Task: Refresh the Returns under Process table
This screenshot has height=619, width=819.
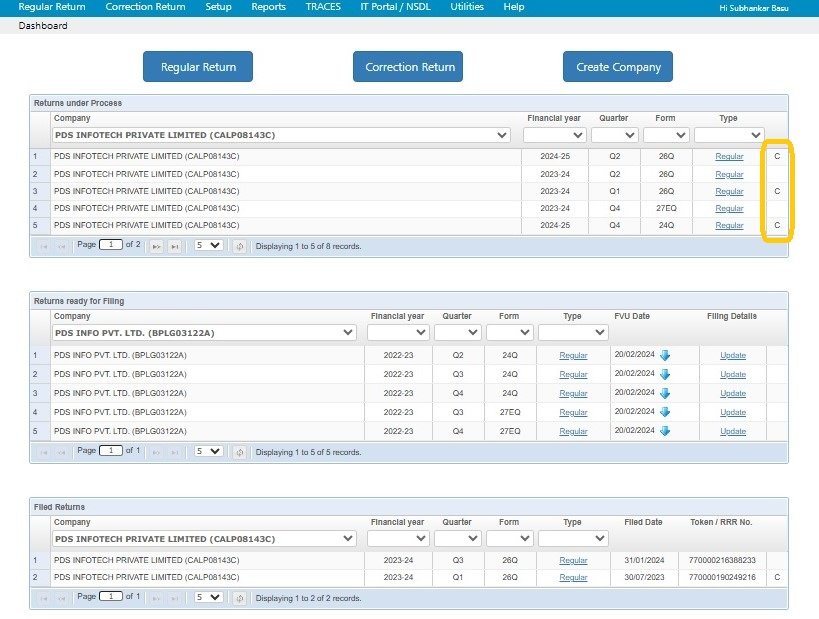Action: coord(238,245)
